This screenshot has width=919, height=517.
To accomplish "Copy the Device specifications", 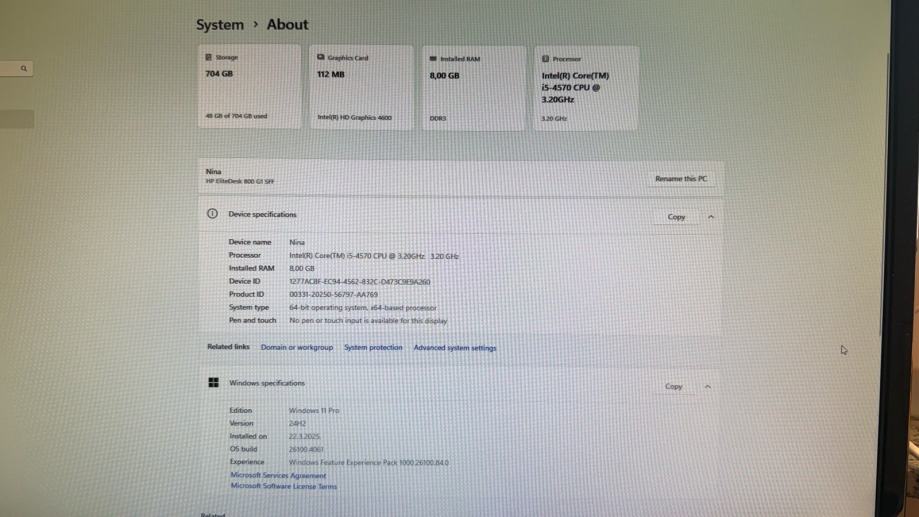I will [676, 217].
